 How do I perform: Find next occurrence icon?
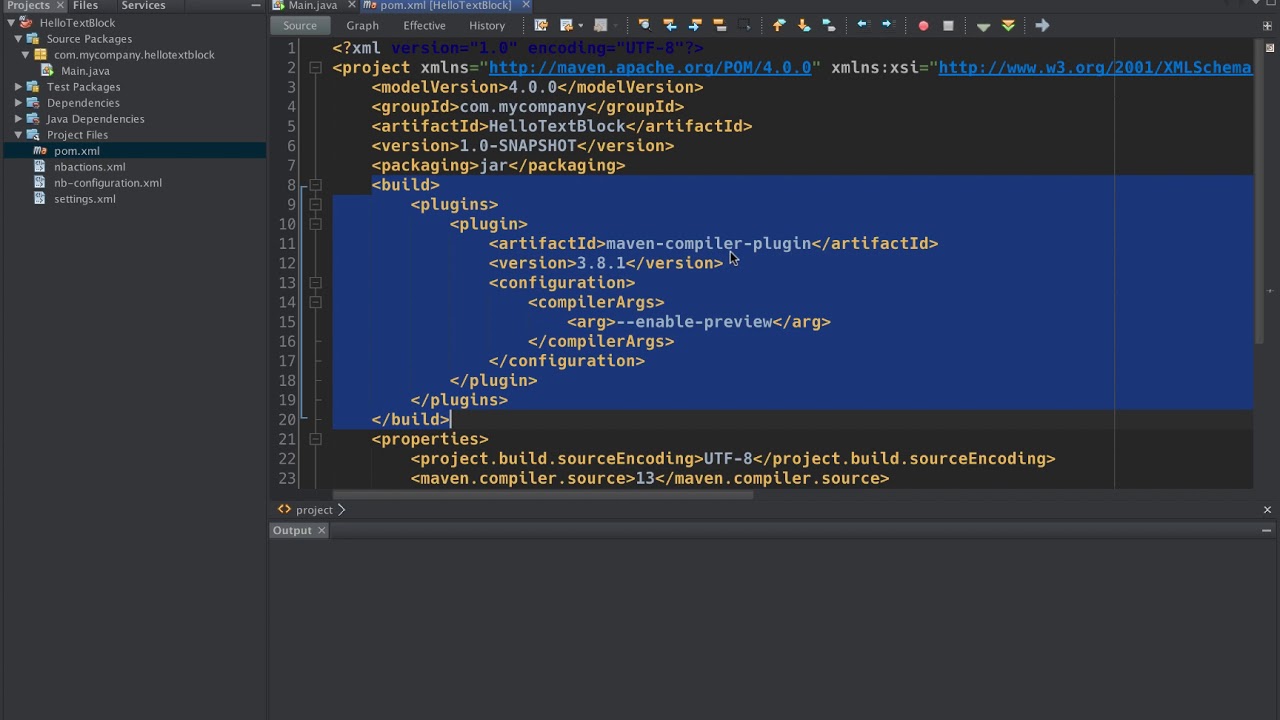(x=695, y=25)
